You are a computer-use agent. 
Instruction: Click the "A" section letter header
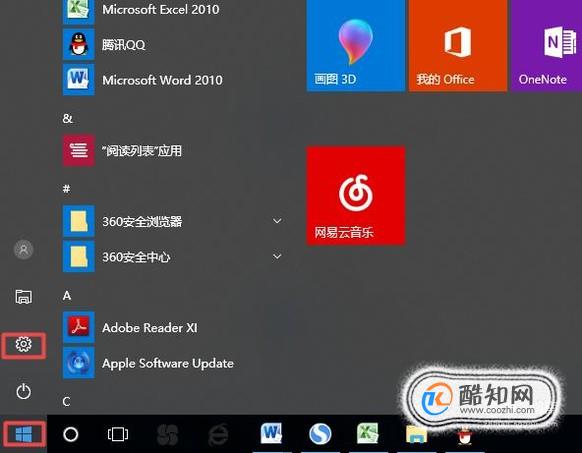[x=67, y=296]
